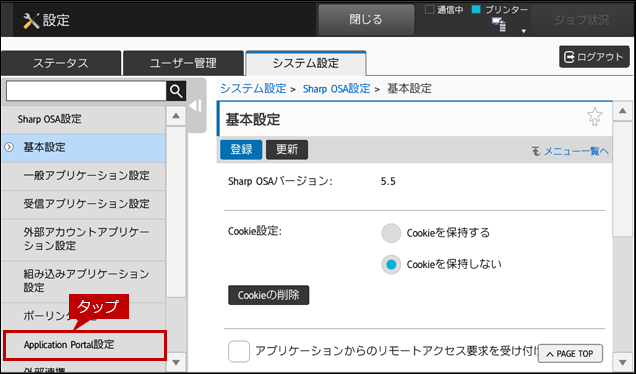Click Sharp OSA設定 sidebar heading
Viewport: 636px width, 374px height.
point(83,119)
